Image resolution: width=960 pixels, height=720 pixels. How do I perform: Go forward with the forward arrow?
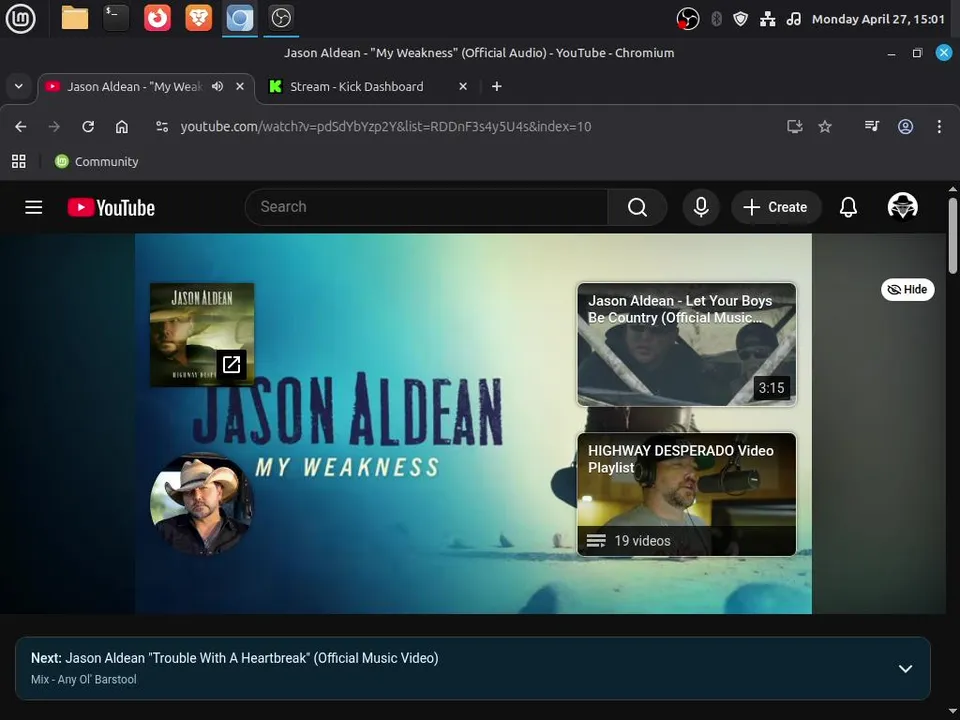54,127
